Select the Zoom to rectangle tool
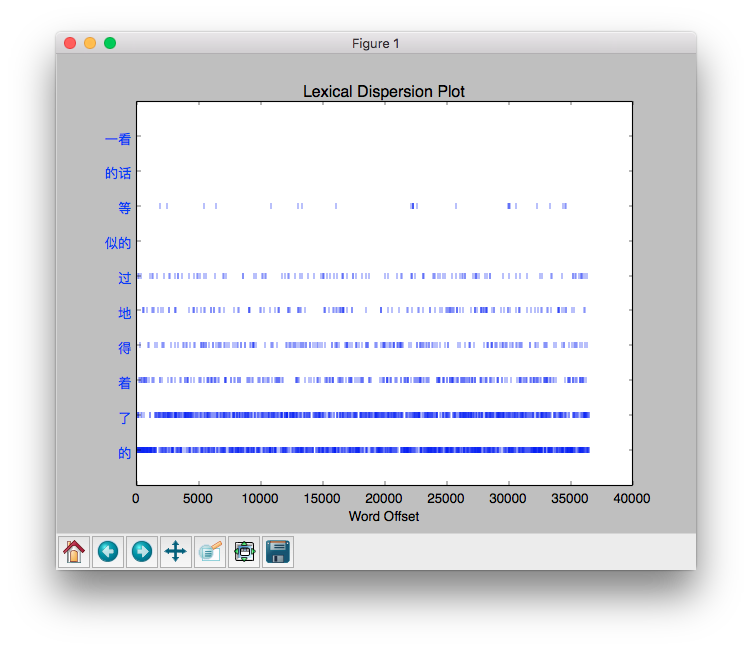Viewport: 752px width, 650px height. coord(210,551)
